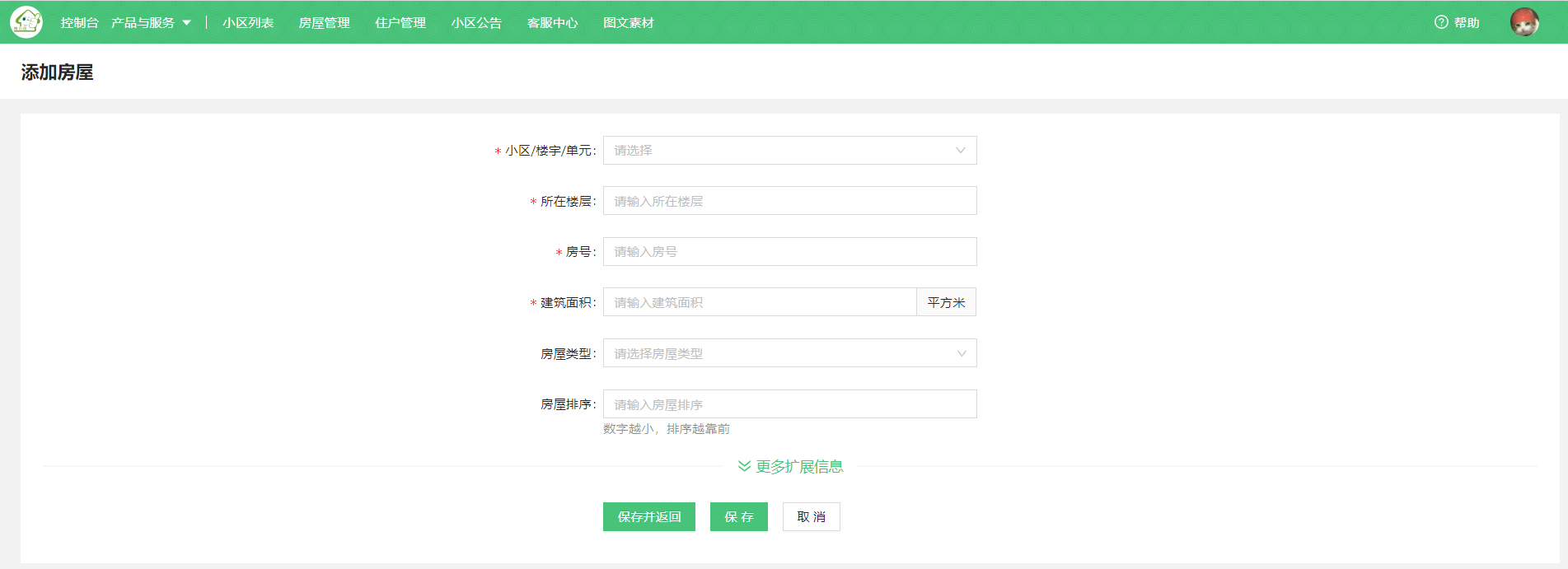Click the help question mark icon
Image resolution: width=1568 pixels, height=569 pixels.
pyautogui.click(x=1441, y=22)
